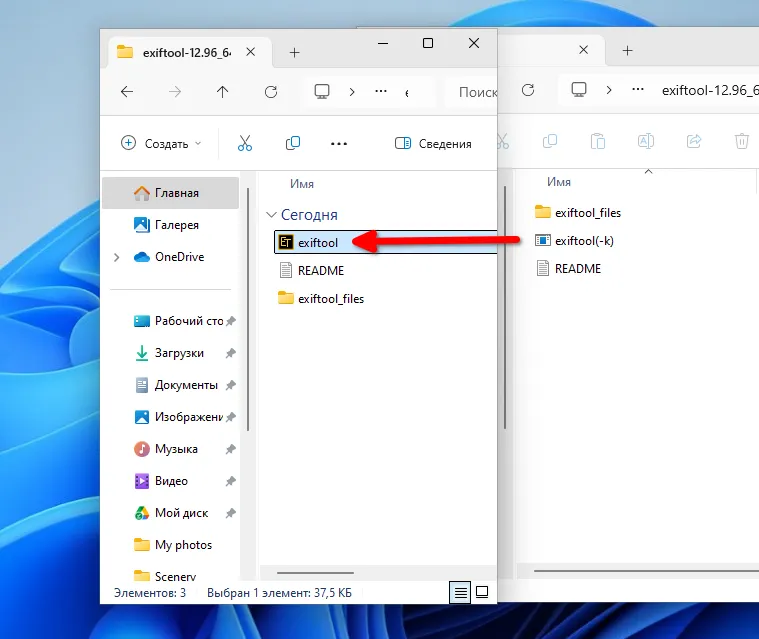Screen dimensions: 759x639
Task: Open Загрузки in the sidebar
Action: pos(178,353)
